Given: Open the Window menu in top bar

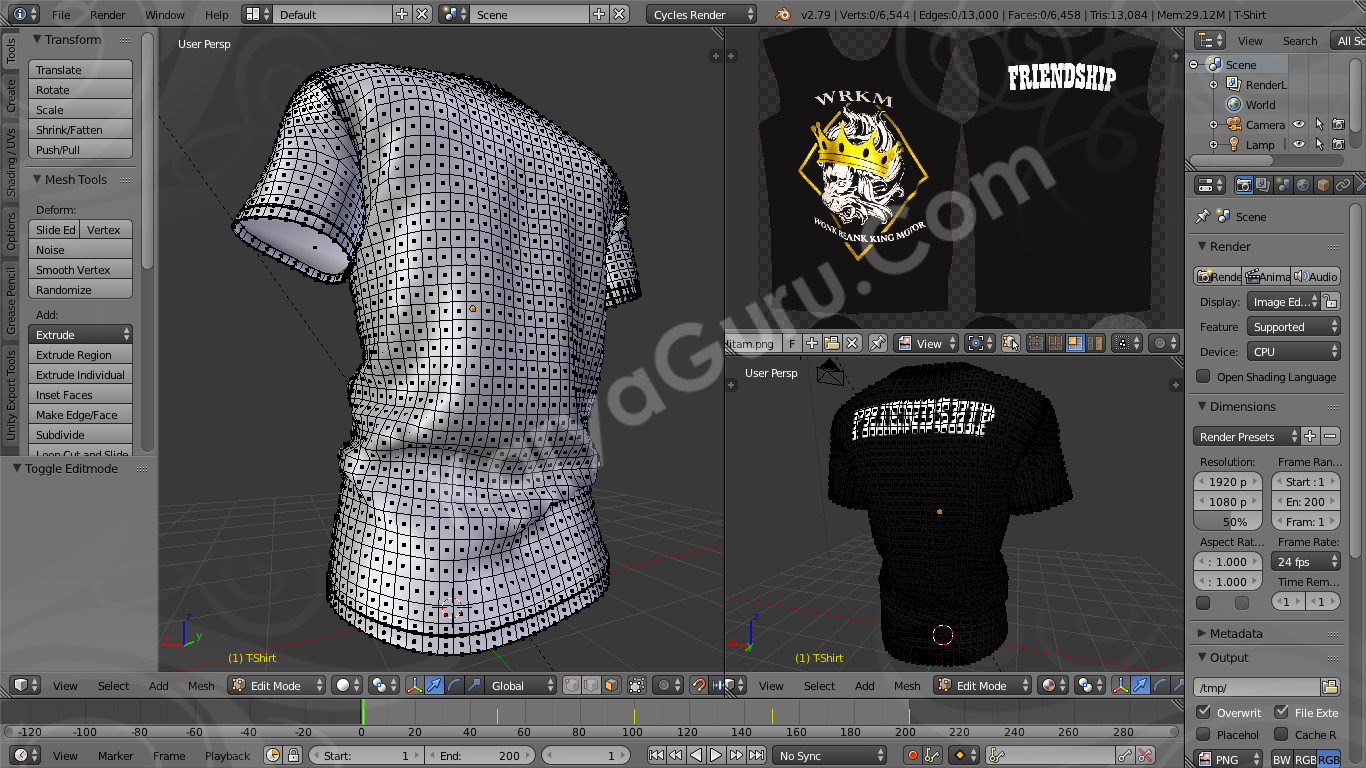Looking at the screenshot, I should (x=165, y=15).
